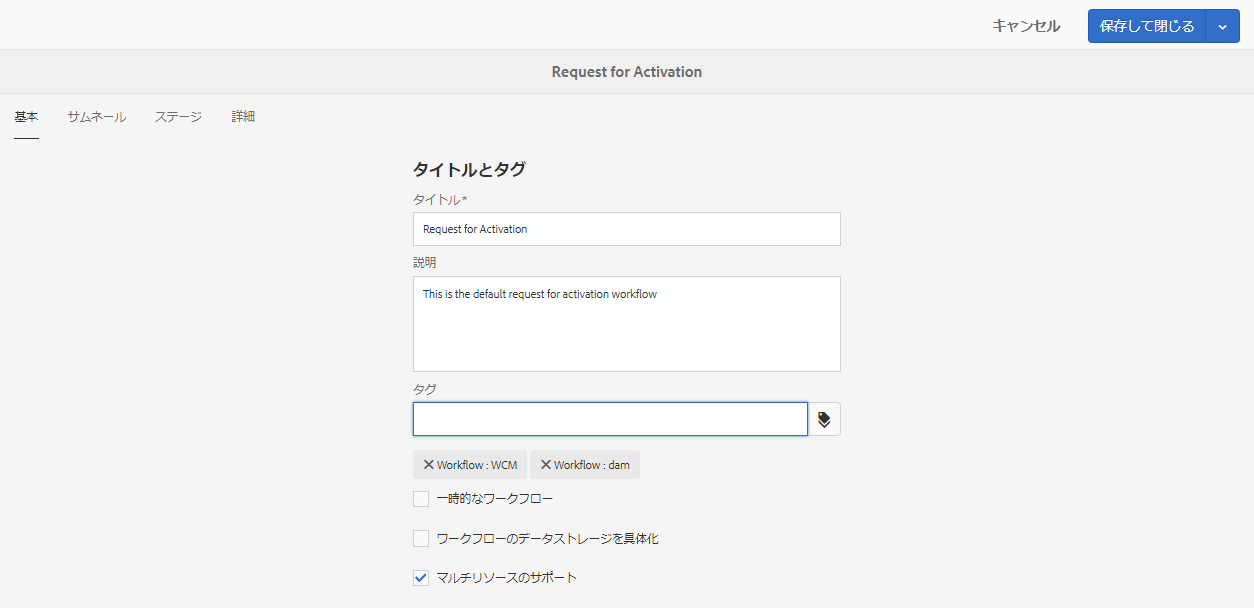The width and height of the screenshot is (1254, 608).
Task: Click the タイトルとタグ section heading
Action: 469,170
